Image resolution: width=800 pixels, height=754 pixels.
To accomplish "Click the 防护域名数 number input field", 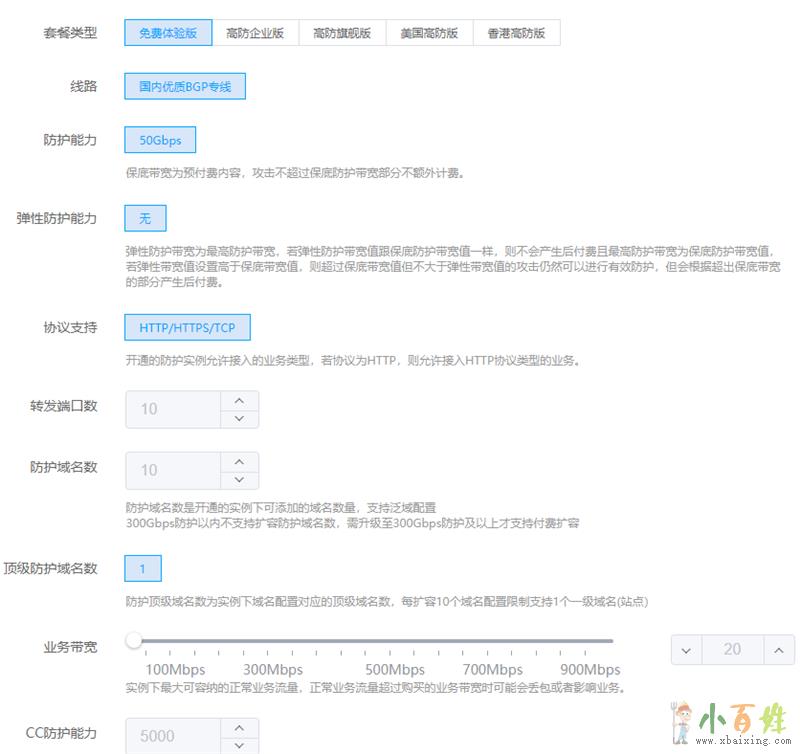I will click(172, 470).
